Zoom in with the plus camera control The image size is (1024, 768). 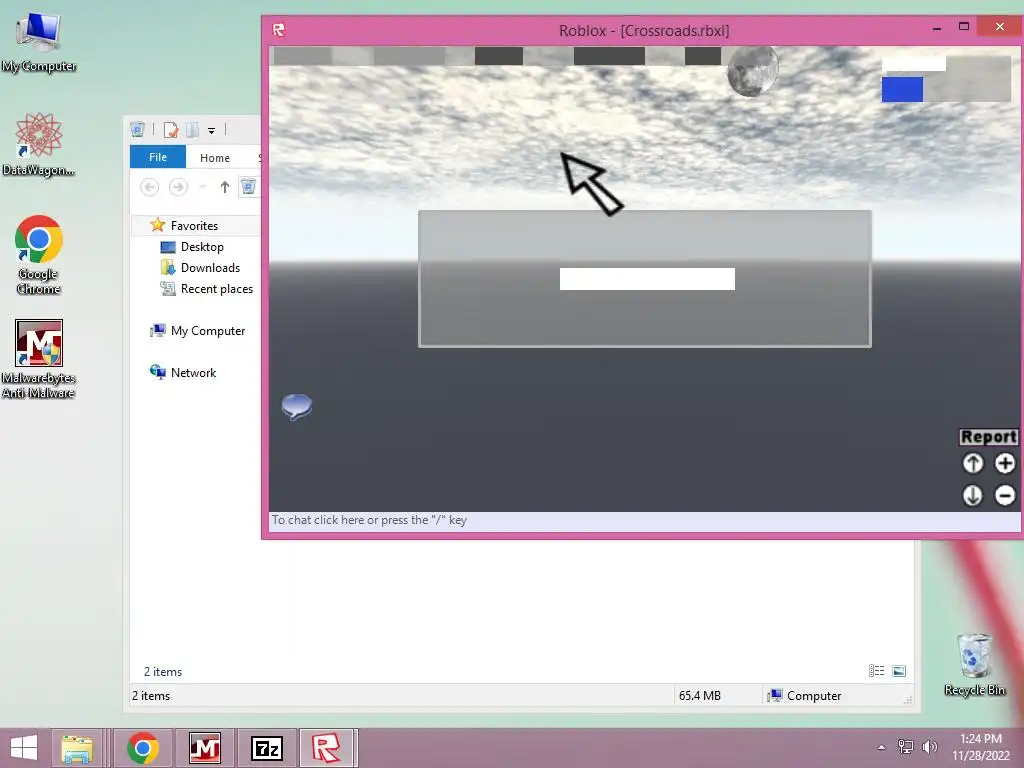[x=1005, y=463]
